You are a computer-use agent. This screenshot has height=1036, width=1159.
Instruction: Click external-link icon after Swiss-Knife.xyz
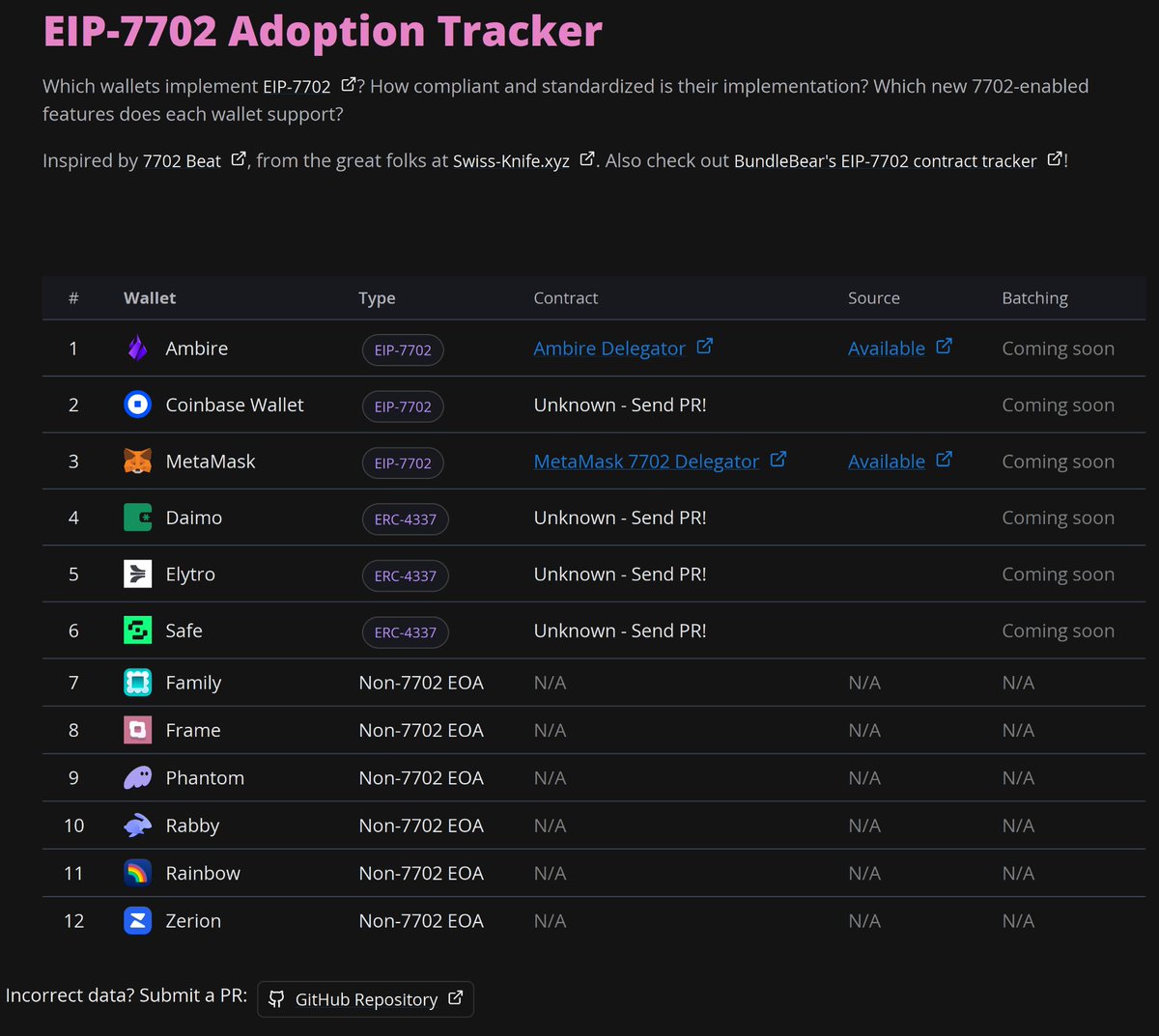587,158
